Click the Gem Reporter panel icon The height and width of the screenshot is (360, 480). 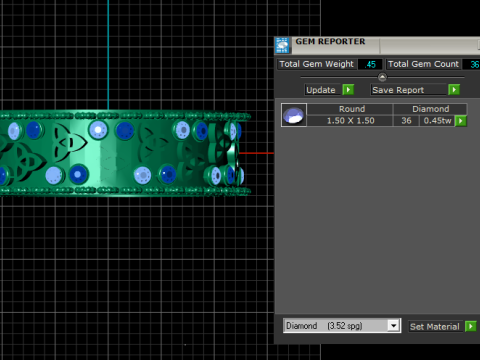[x=282, y=45]
